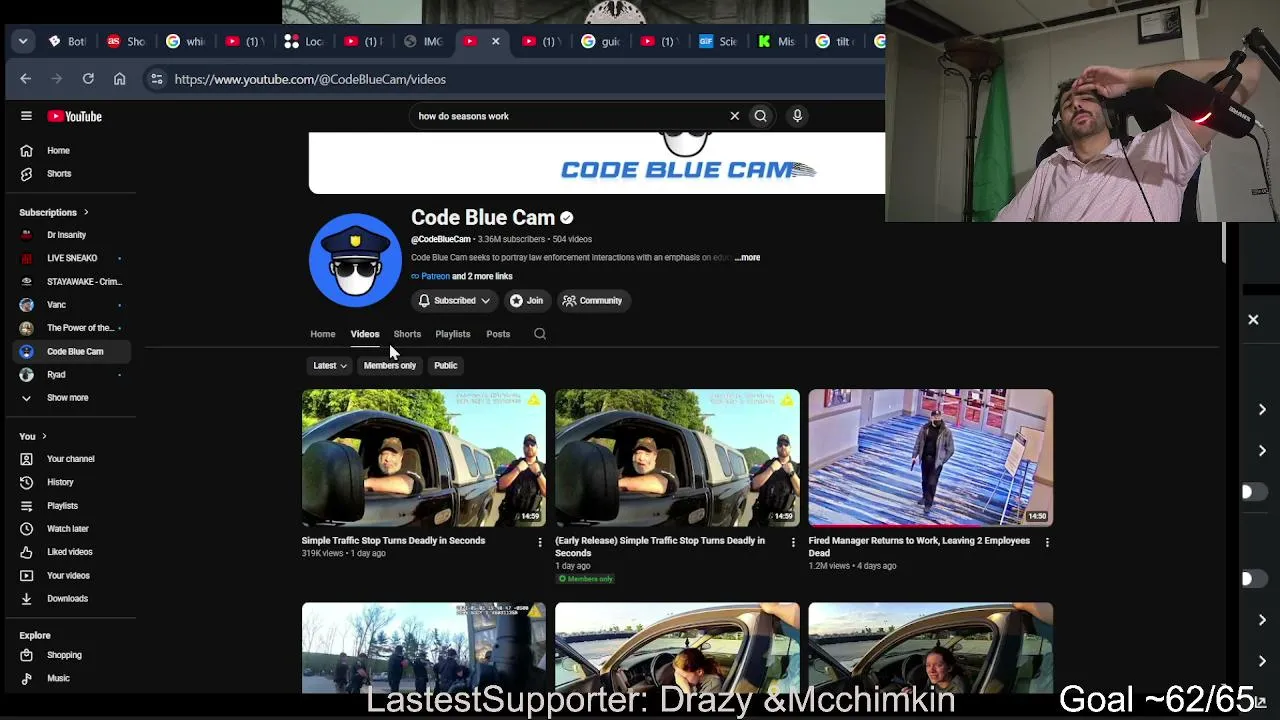Viewport: 1280px width, 720px height.
Task: Open sidebar Playlists under You
Action: point(62,506)
